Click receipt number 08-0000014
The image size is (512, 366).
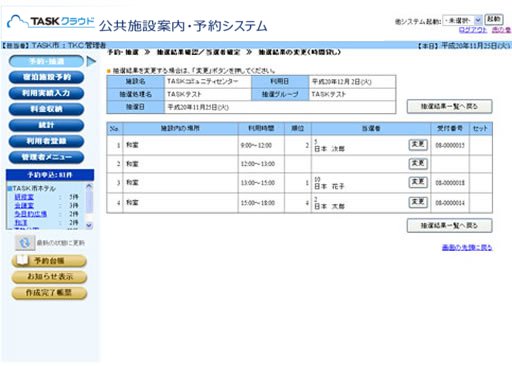point(450,203)
